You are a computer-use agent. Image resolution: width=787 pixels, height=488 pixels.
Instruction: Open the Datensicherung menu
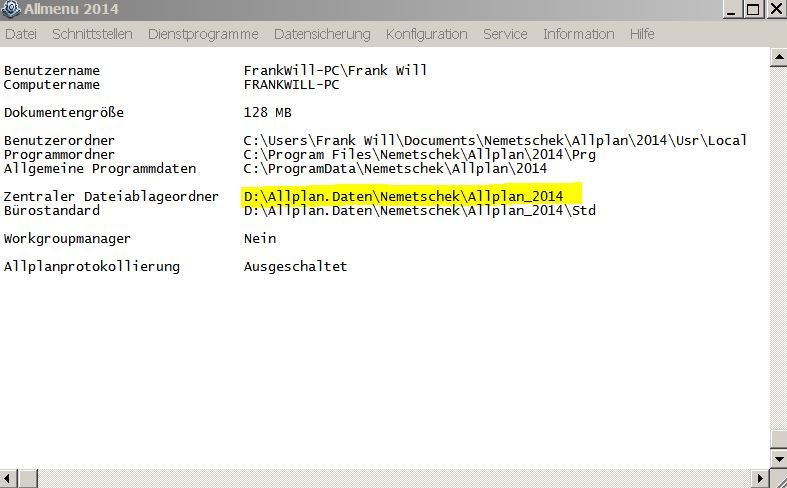tap(322, 34)
